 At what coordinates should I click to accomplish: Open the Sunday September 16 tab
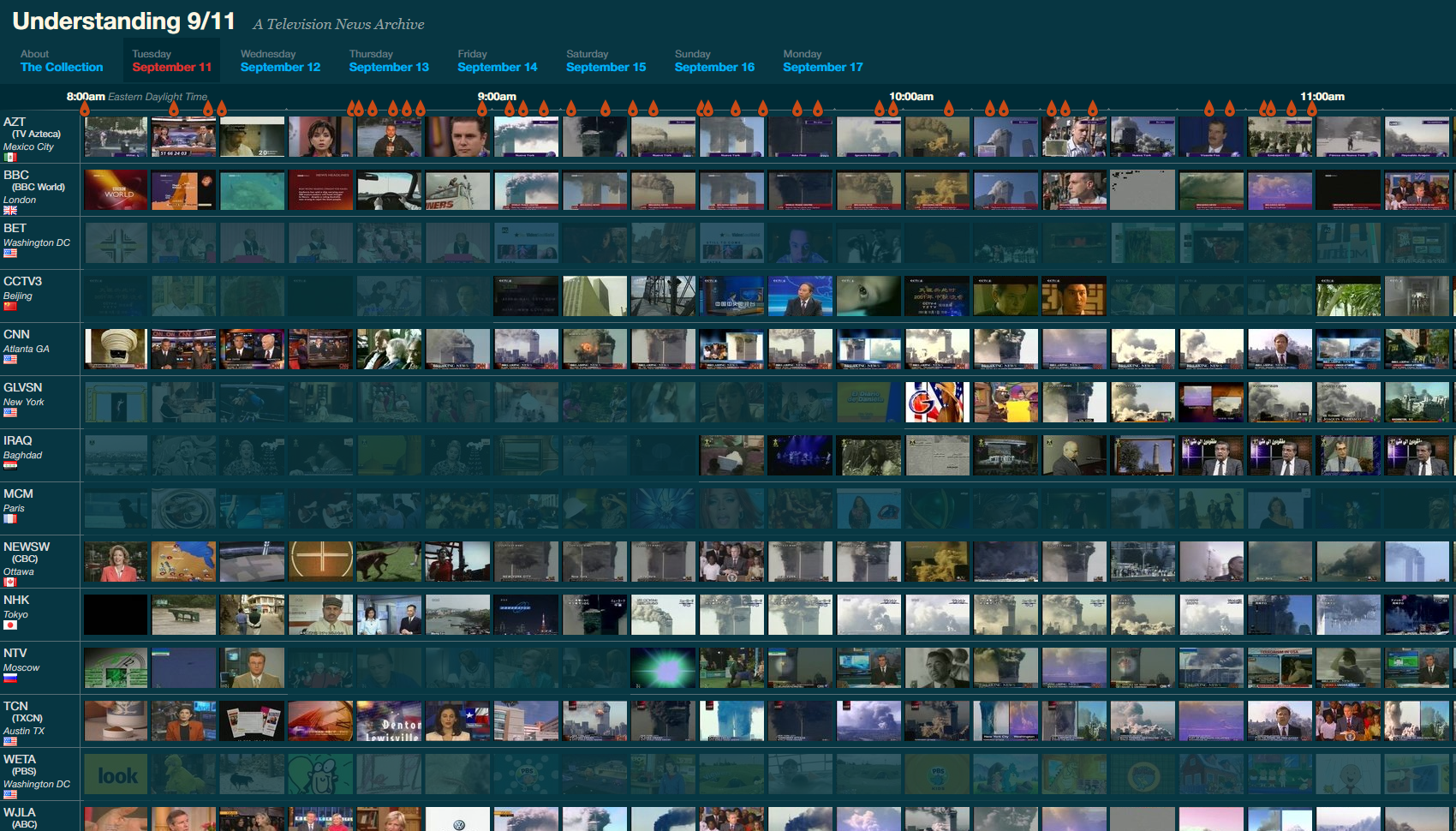(714, 61)
